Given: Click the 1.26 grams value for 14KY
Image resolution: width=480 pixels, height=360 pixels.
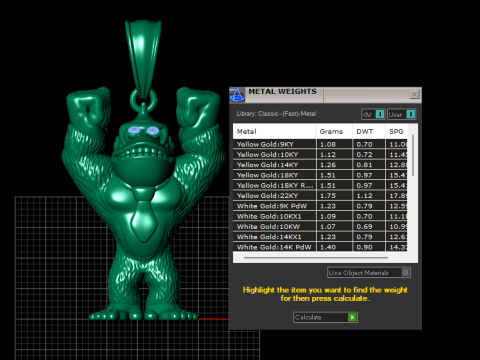Looking at the screenshot, I should 328,165.
